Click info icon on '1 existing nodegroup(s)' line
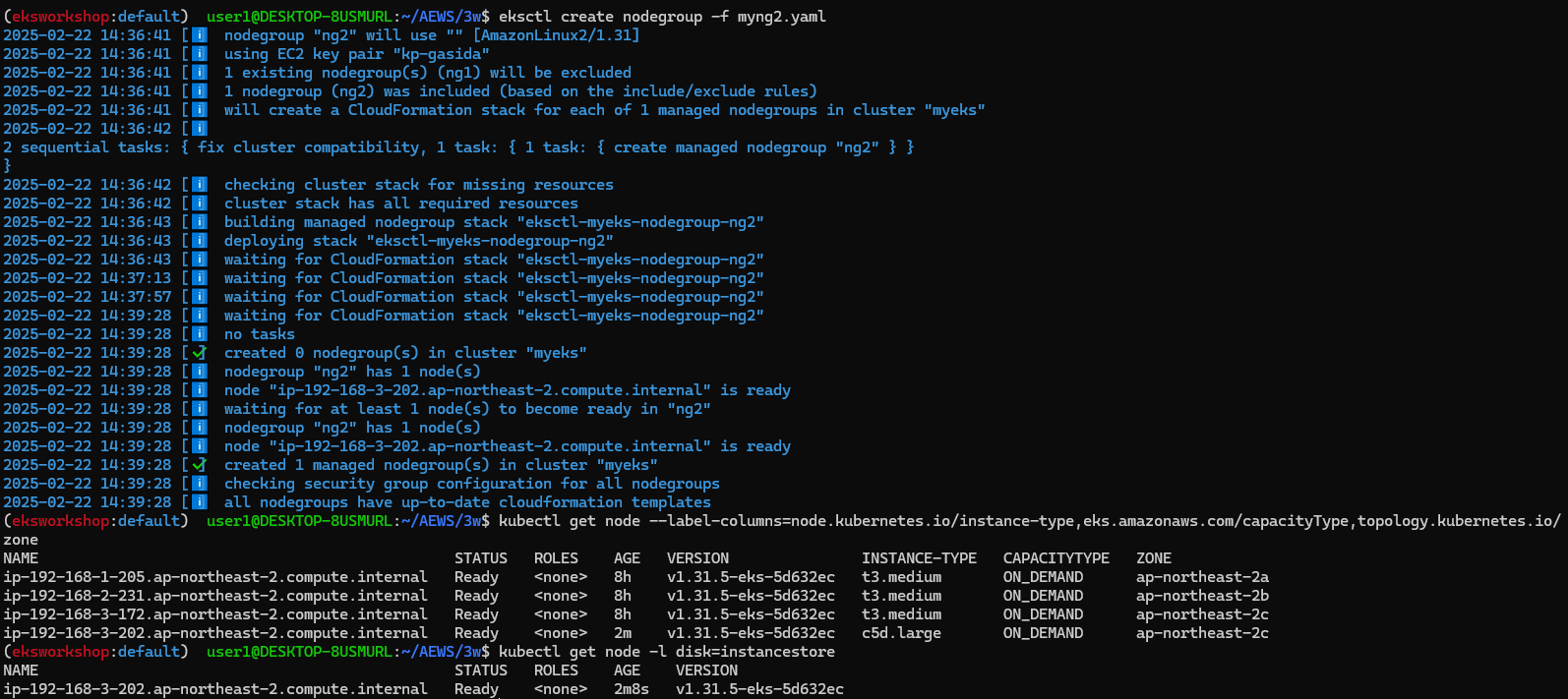The width and height of the screenshot is (1568, 699). click(200, 73)
